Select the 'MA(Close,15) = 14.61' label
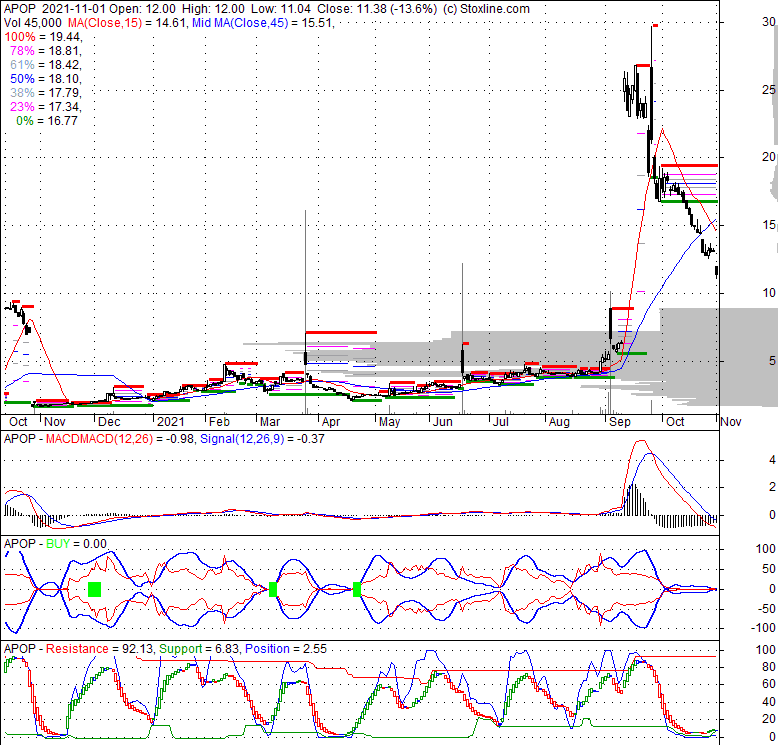This screenshot has width=780, height=745. (x=127, y=23)
